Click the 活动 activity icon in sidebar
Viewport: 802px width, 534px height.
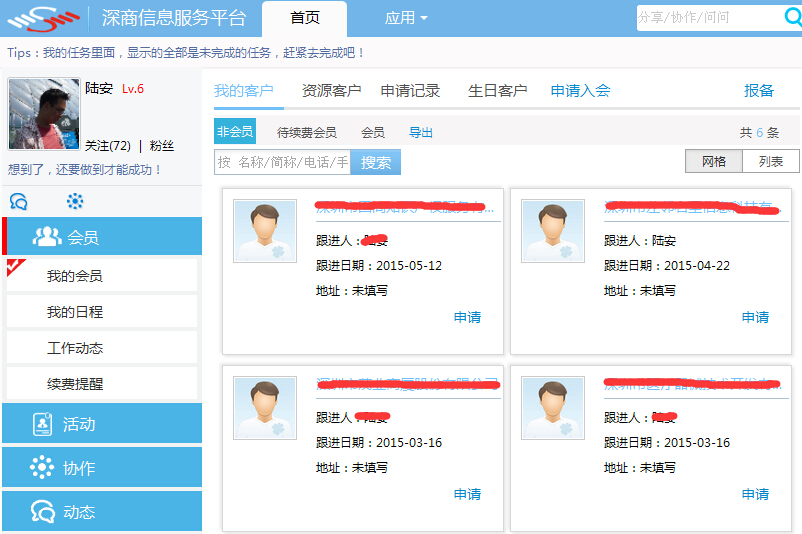[42, 424]
